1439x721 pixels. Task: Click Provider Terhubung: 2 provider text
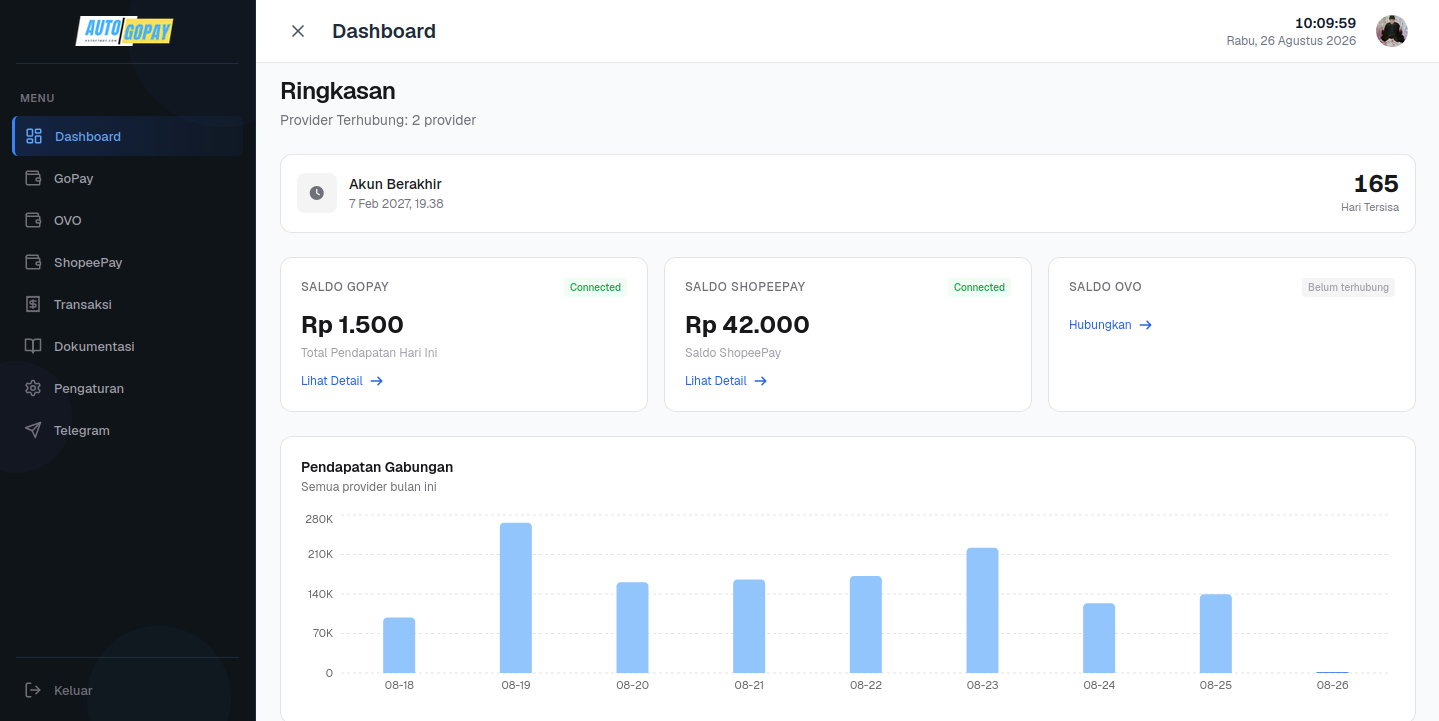[x=378, y=120]
